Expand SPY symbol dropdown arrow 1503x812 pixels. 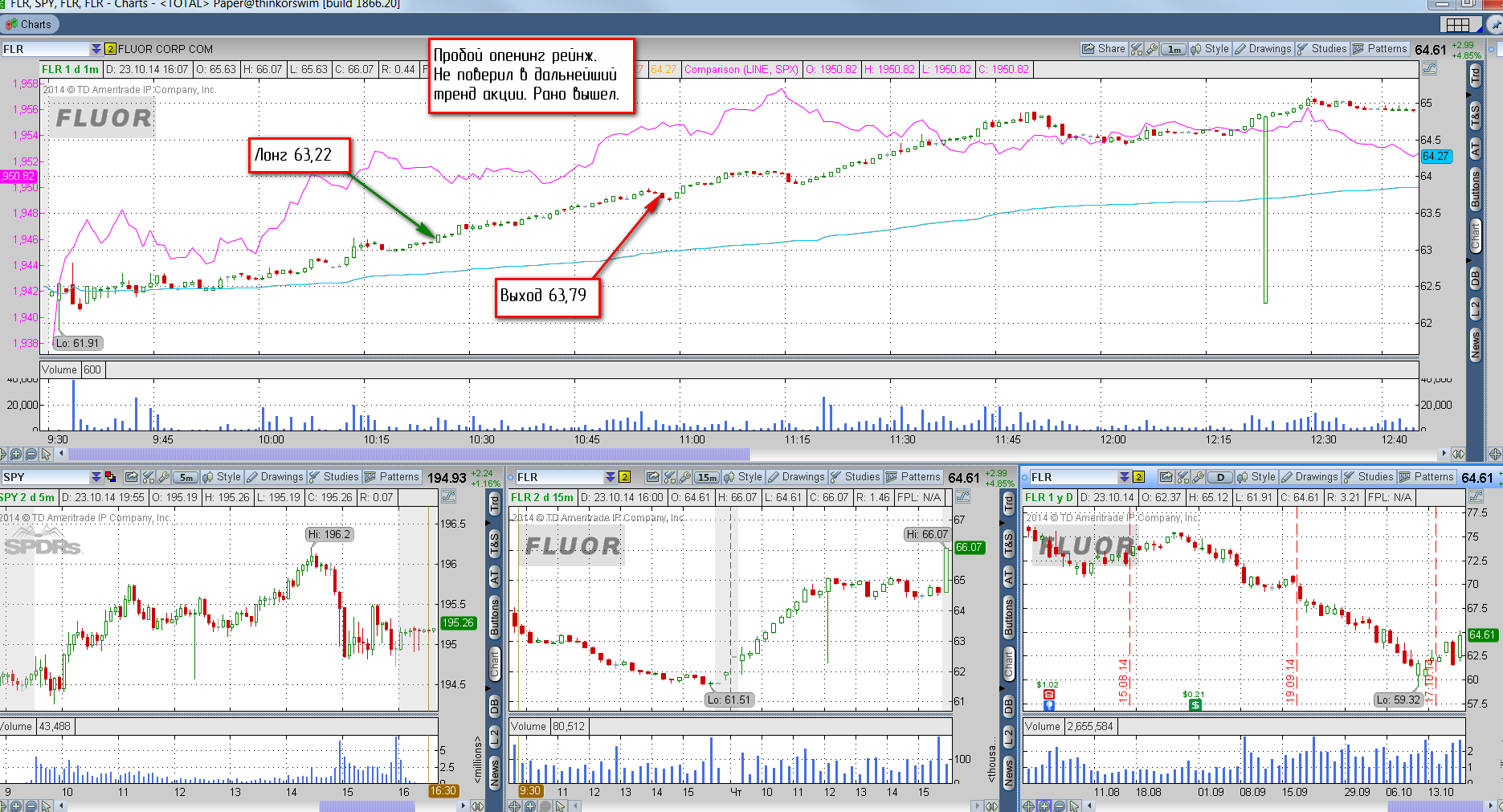coord(96,477)
